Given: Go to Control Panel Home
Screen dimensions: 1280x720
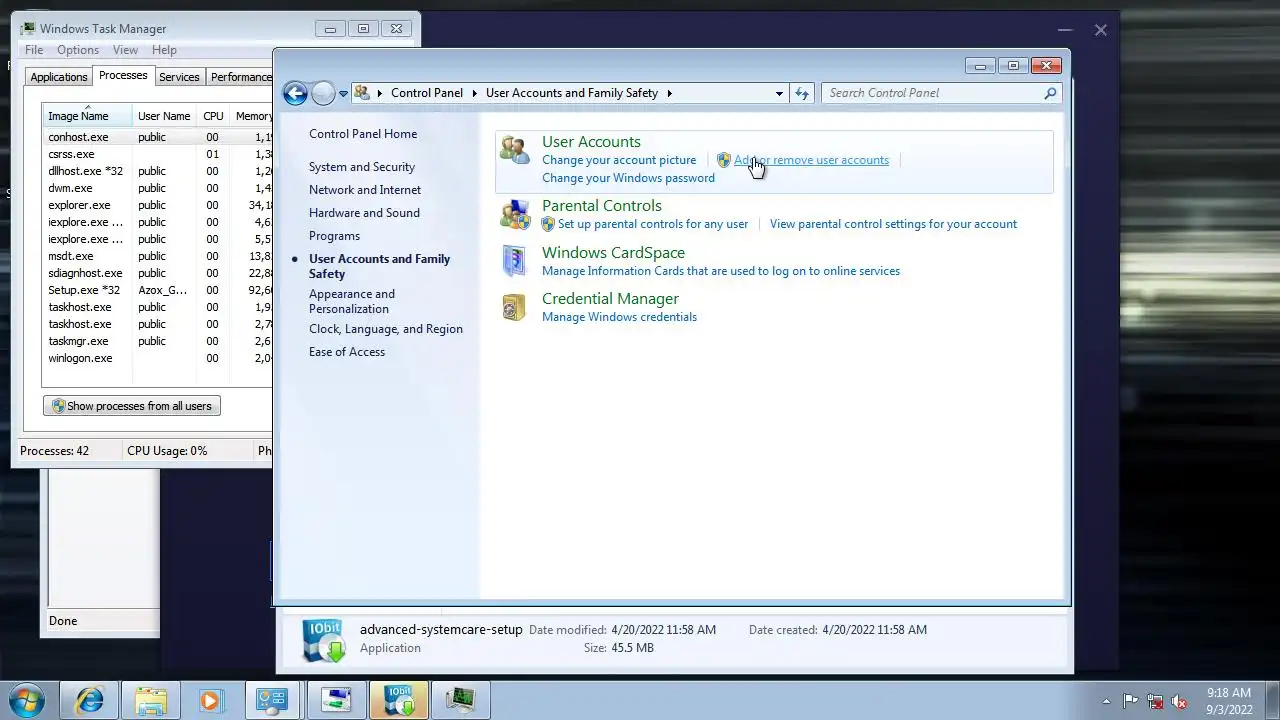Looking at the screenshot, I should point(363,134).
